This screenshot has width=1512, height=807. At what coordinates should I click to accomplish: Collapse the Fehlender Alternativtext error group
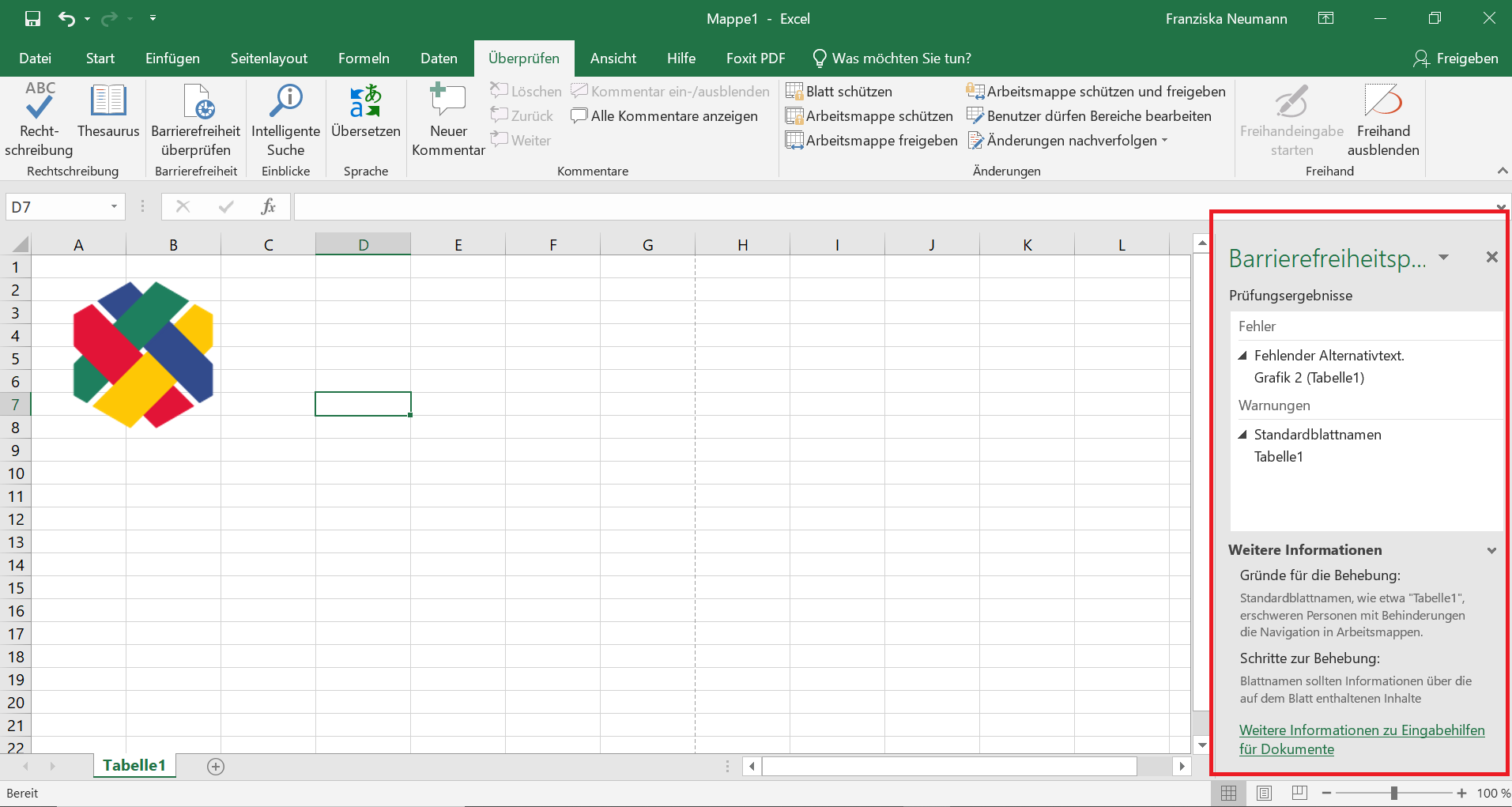(x=1242, y=355)
